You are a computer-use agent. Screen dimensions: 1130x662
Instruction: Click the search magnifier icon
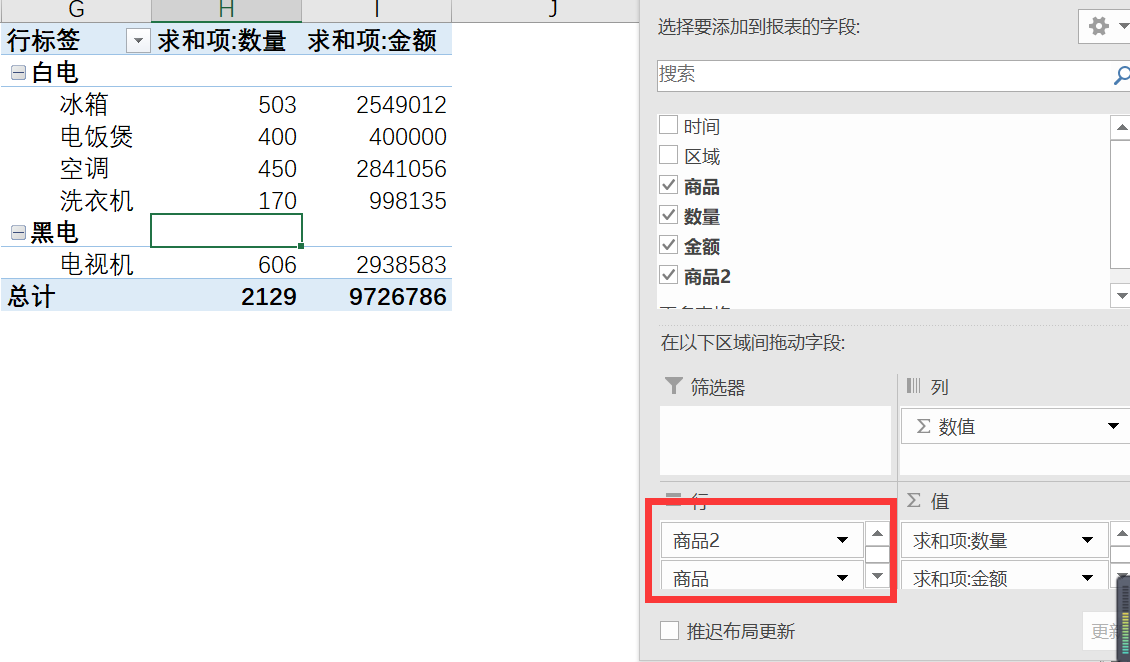point(1121,75)
